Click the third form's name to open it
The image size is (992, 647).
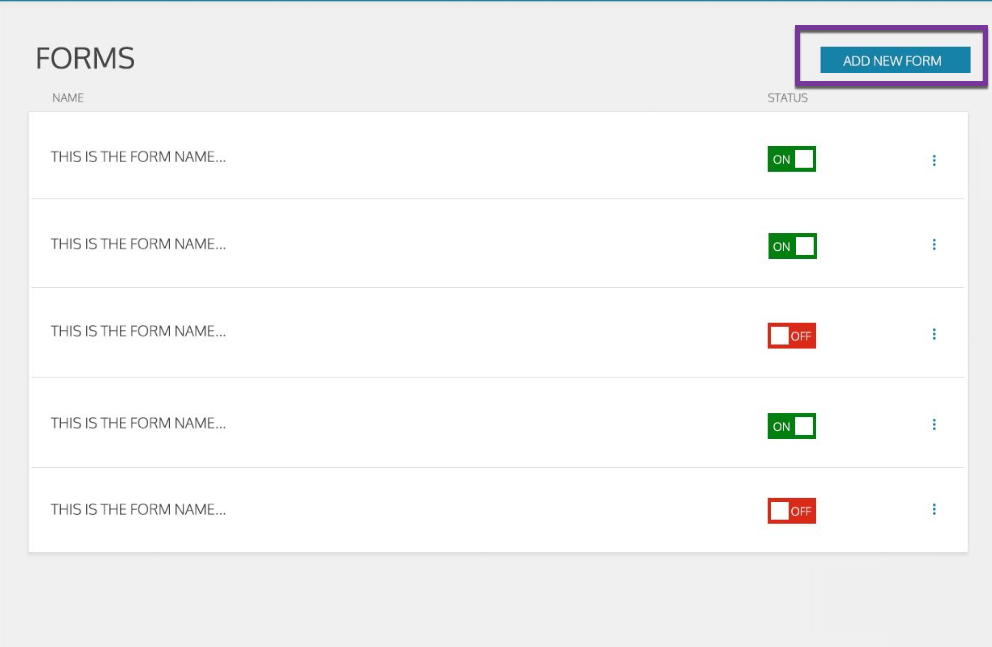[138, 331]
